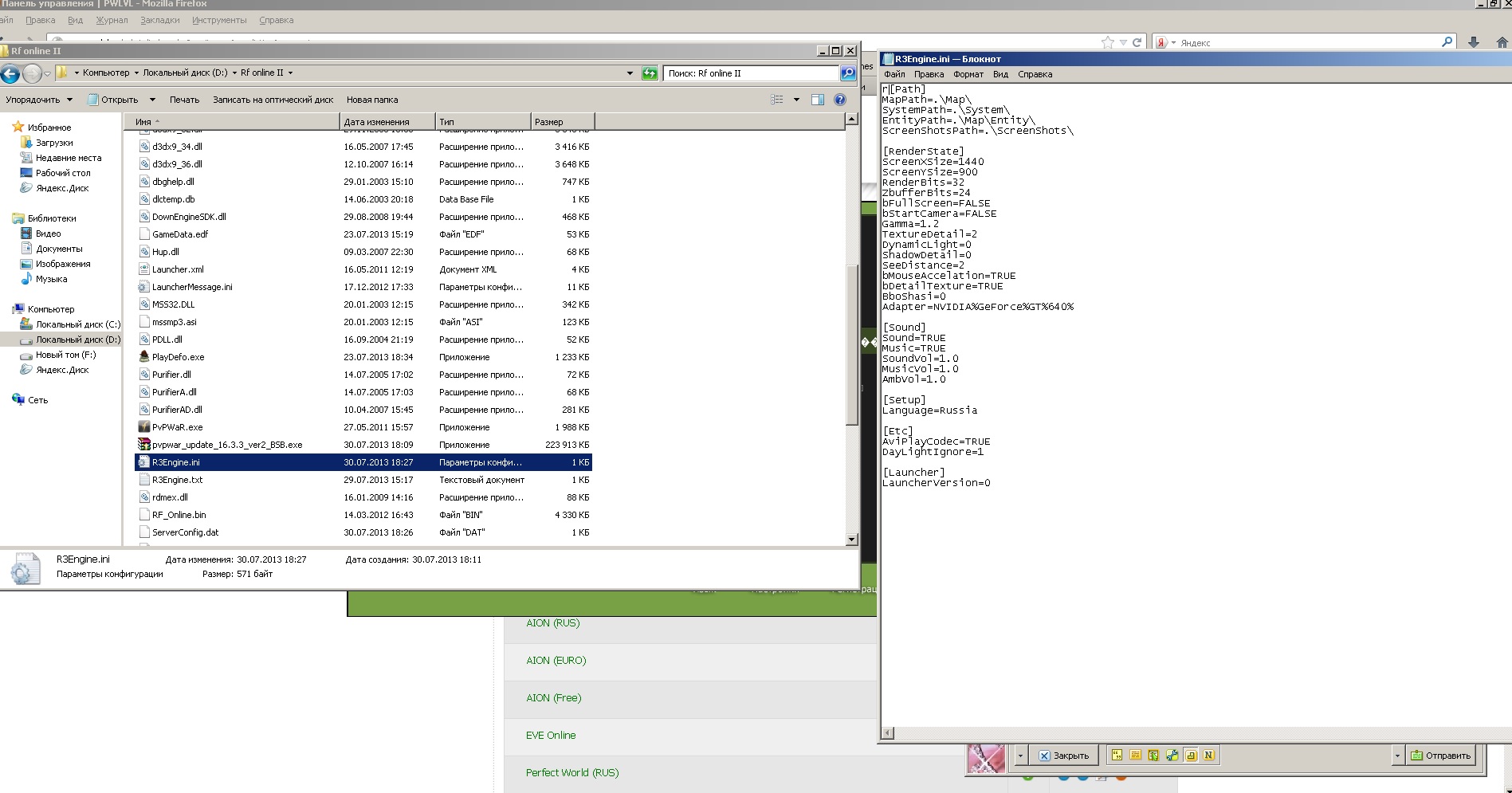Open the Правка menu in Notepad

coord(929,74)
